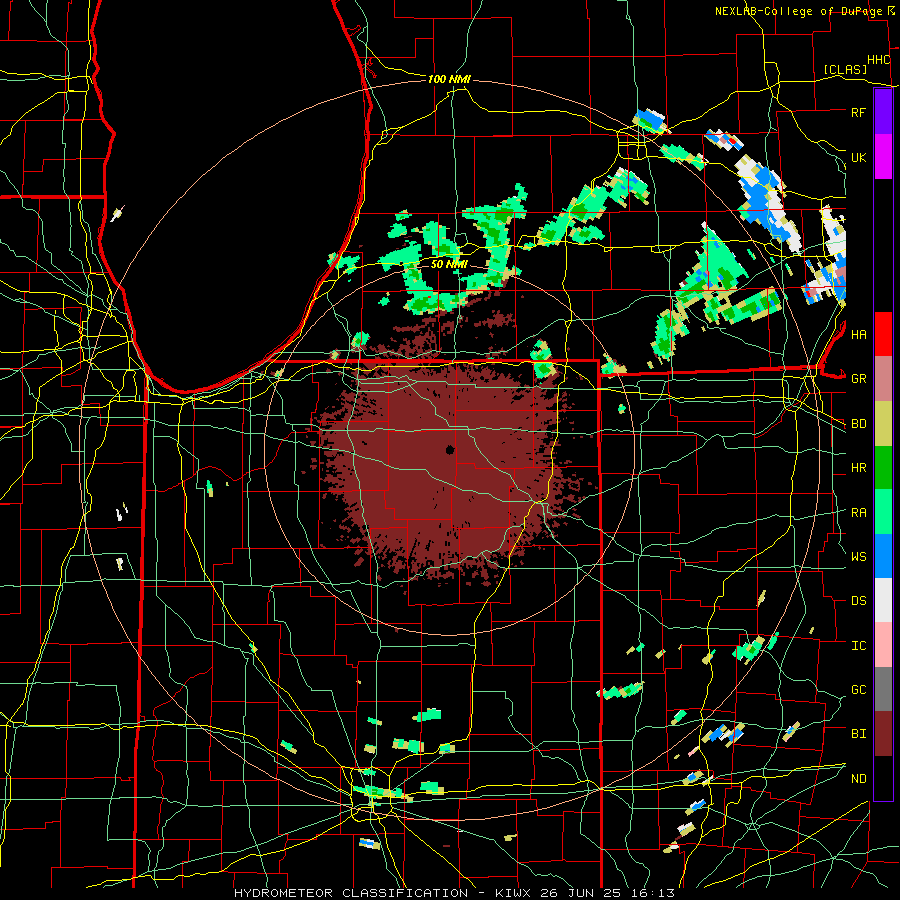
Task: Click the UK magenta legend swatch
Action: [x=883, y=156]
